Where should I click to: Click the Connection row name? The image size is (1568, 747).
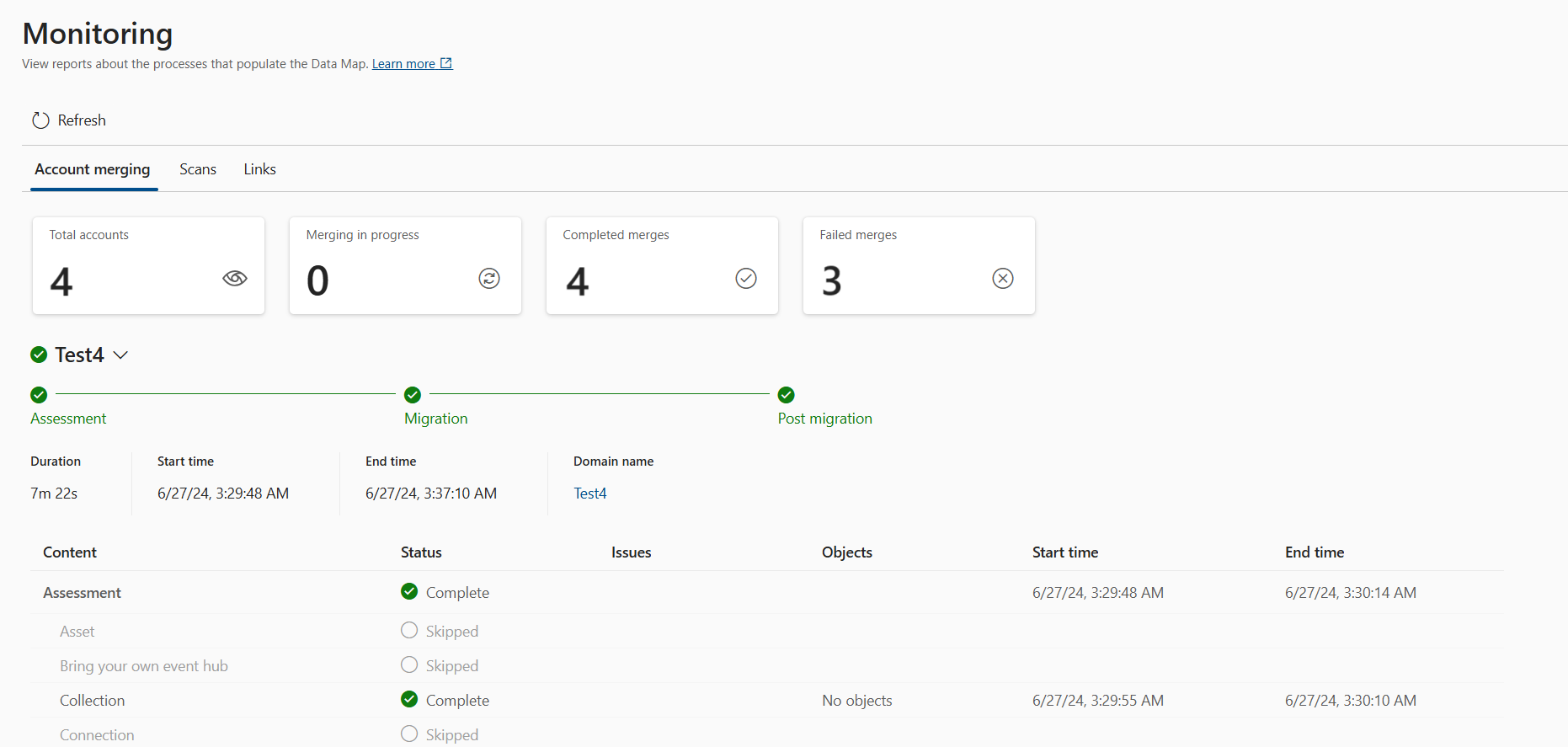pyautogui.click(x=97, y=735)
